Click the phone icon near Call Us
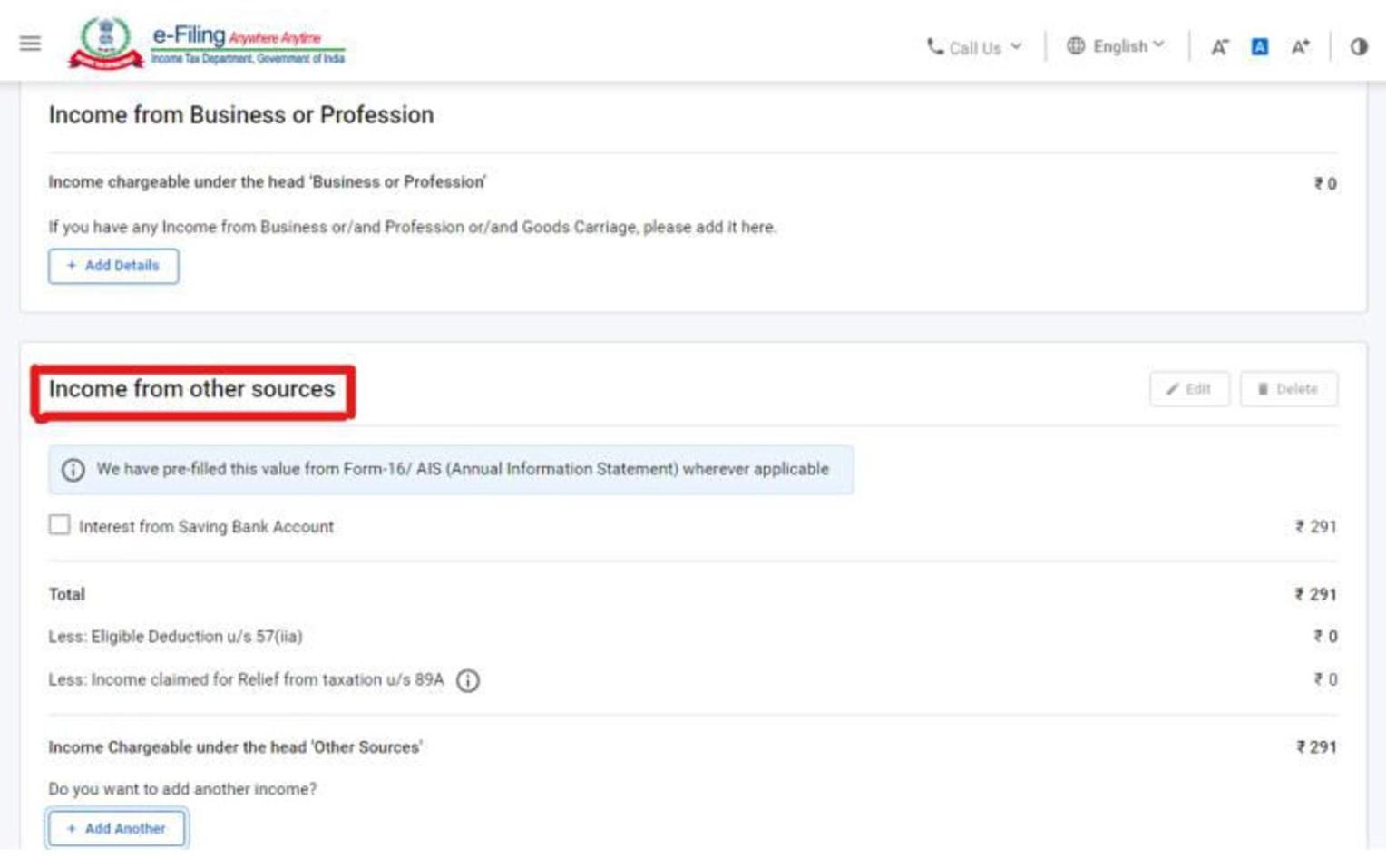1386x868 pixels. (934, 46)
